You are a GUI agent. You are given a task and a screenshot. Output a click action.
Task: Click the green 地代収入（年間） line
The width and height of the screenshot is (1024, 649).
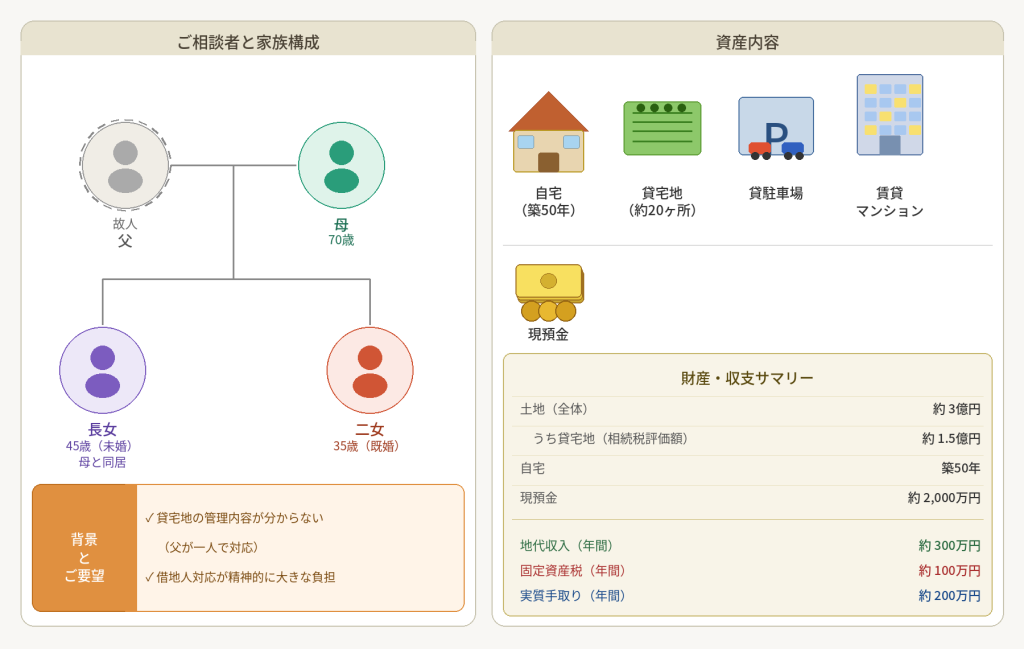[x=747, y=546]
